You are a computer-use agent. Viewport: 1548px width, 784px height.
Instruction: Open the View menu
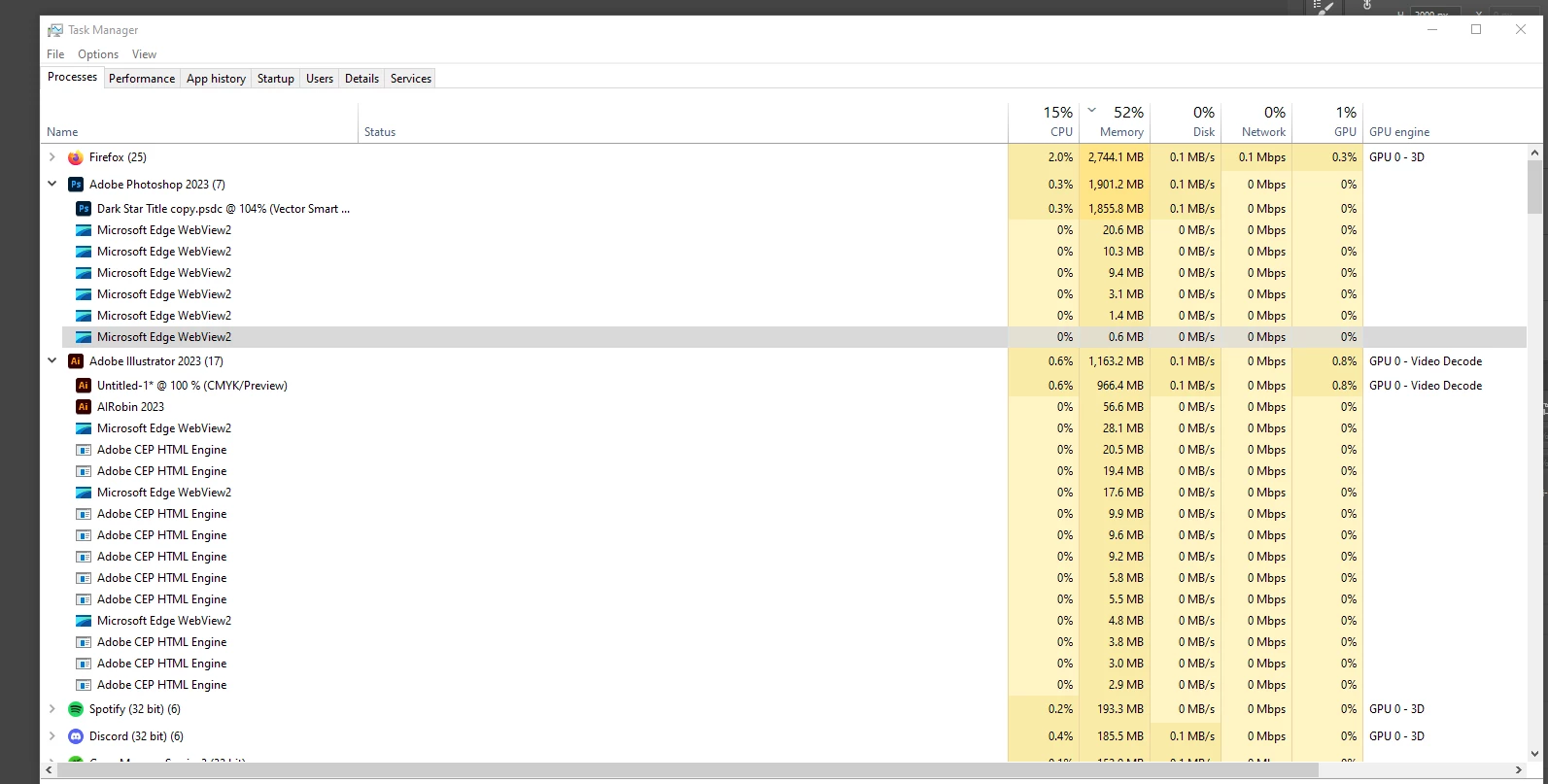pyautogui.click(x=144, y=54)
